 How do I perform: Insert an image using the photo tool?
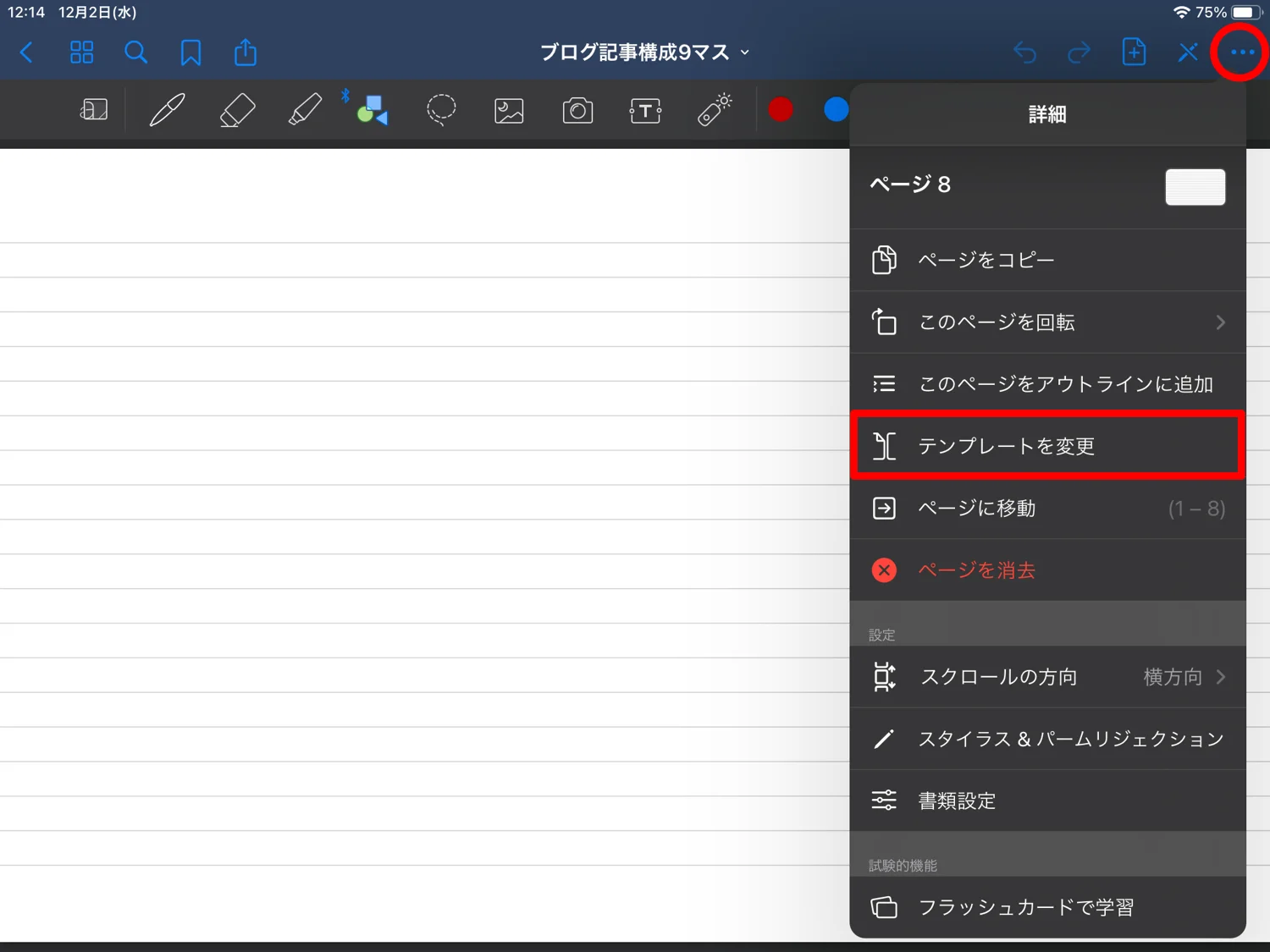[x=508, y=109]
